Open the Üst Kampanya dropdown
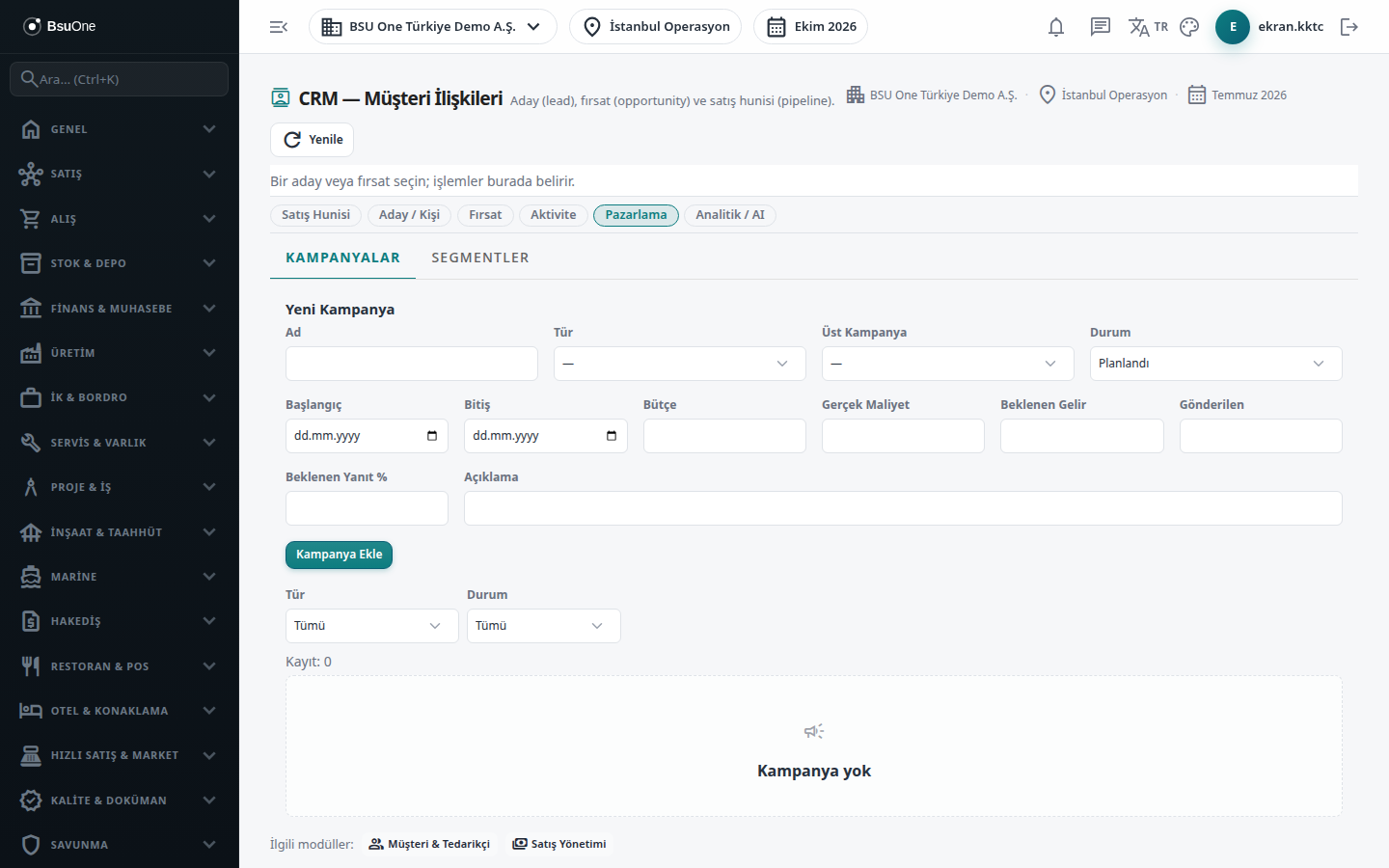 coord(948,364)
